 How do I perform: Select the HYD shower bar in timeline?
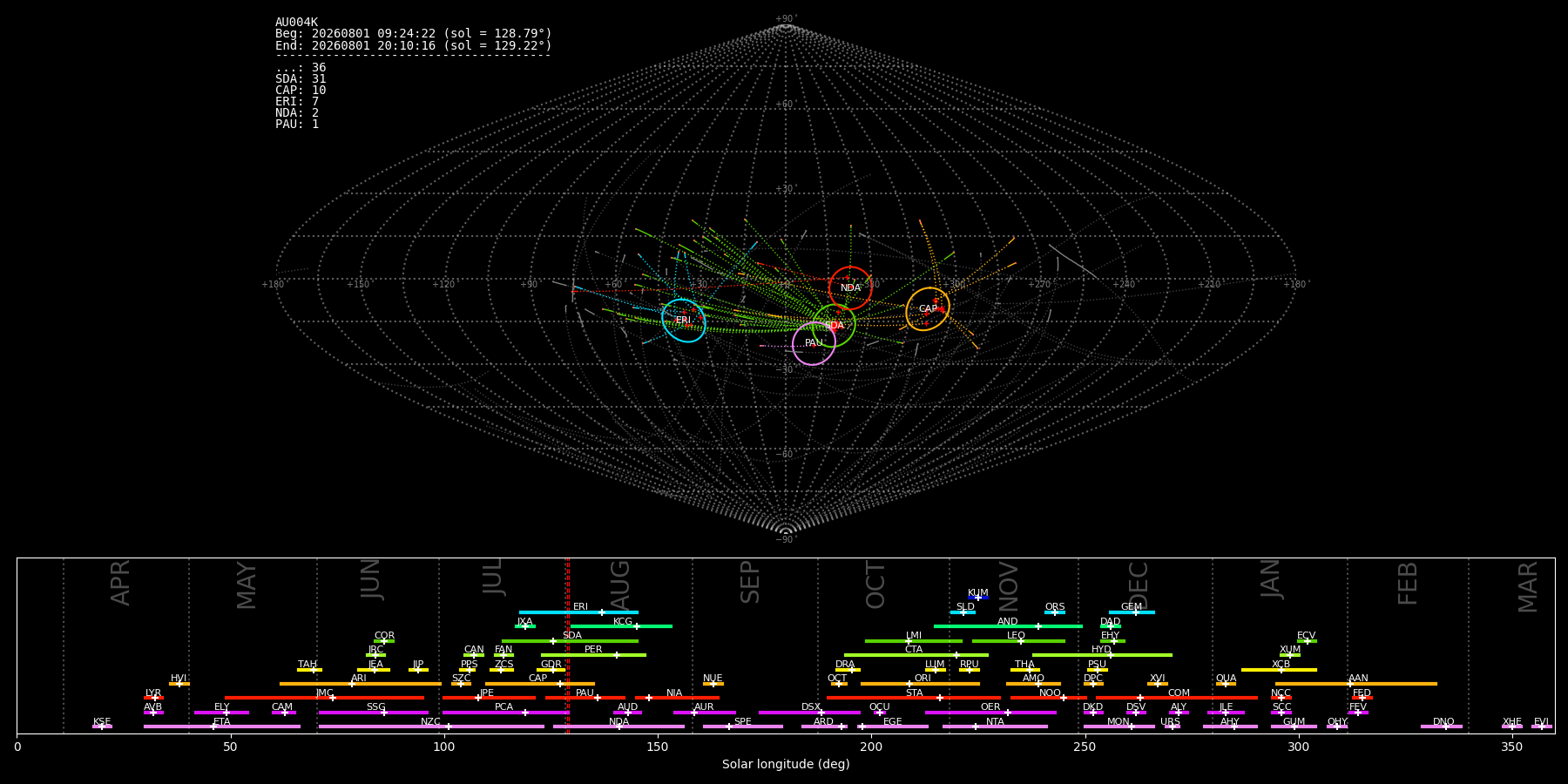click(1102, 655)
